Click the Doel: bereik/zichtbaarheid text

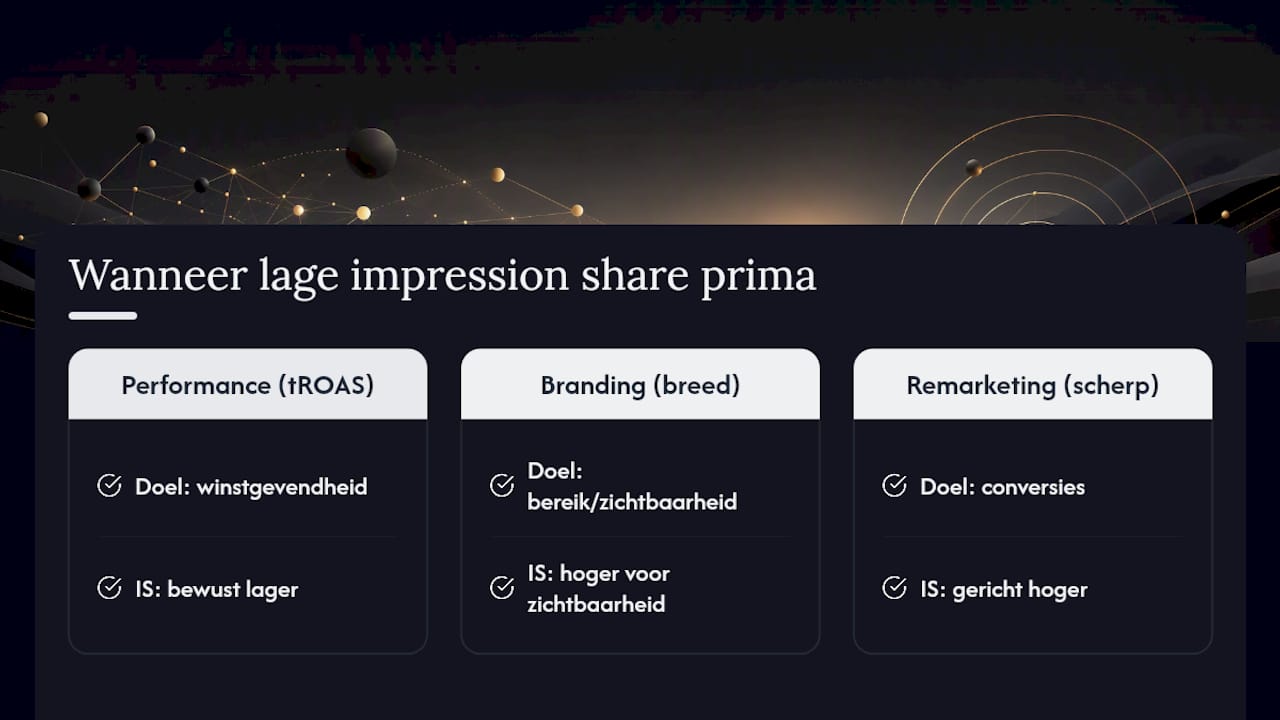(632, 486)
